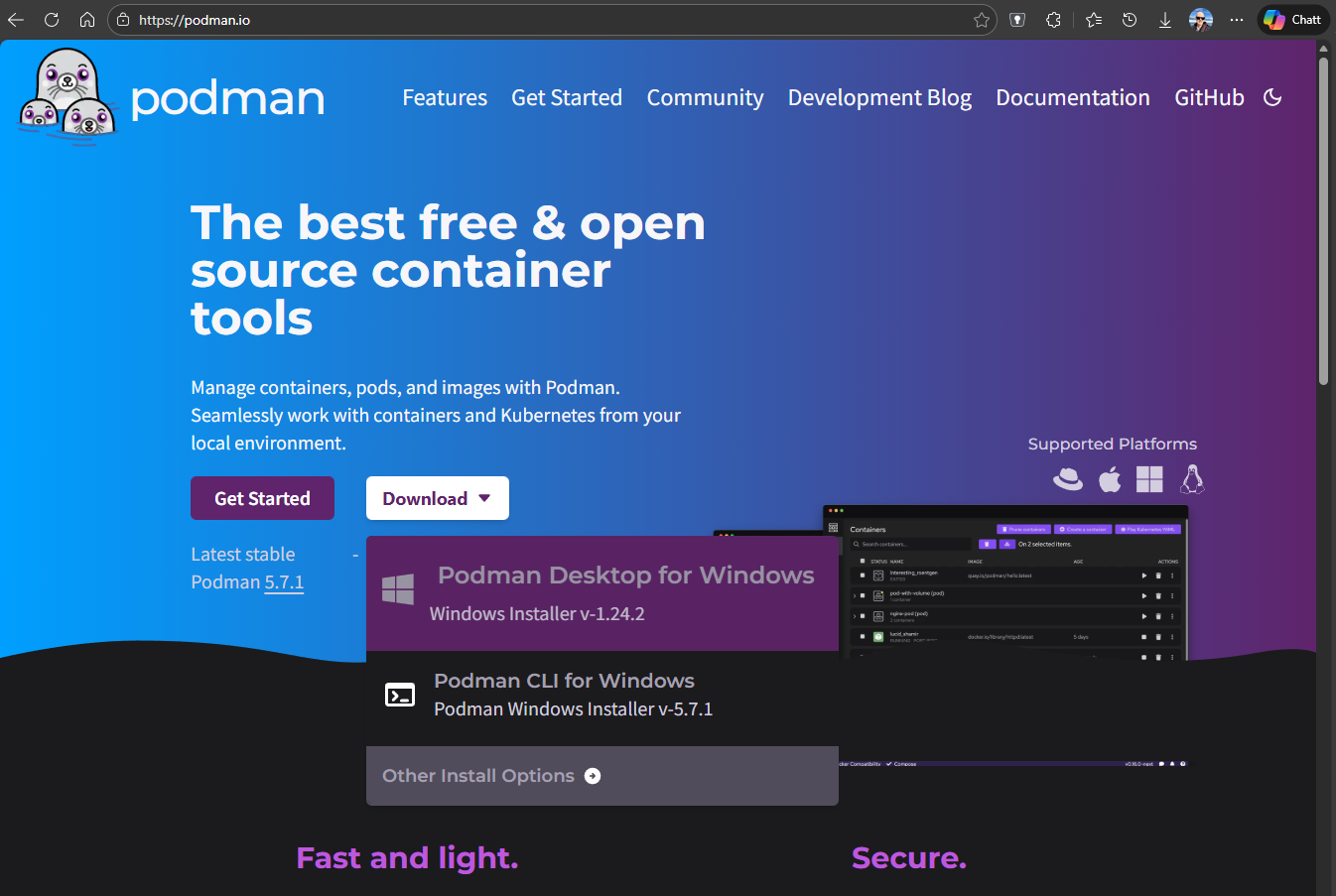Collapse the Download dropdown

pyautogui.click(x=437, y=497)
